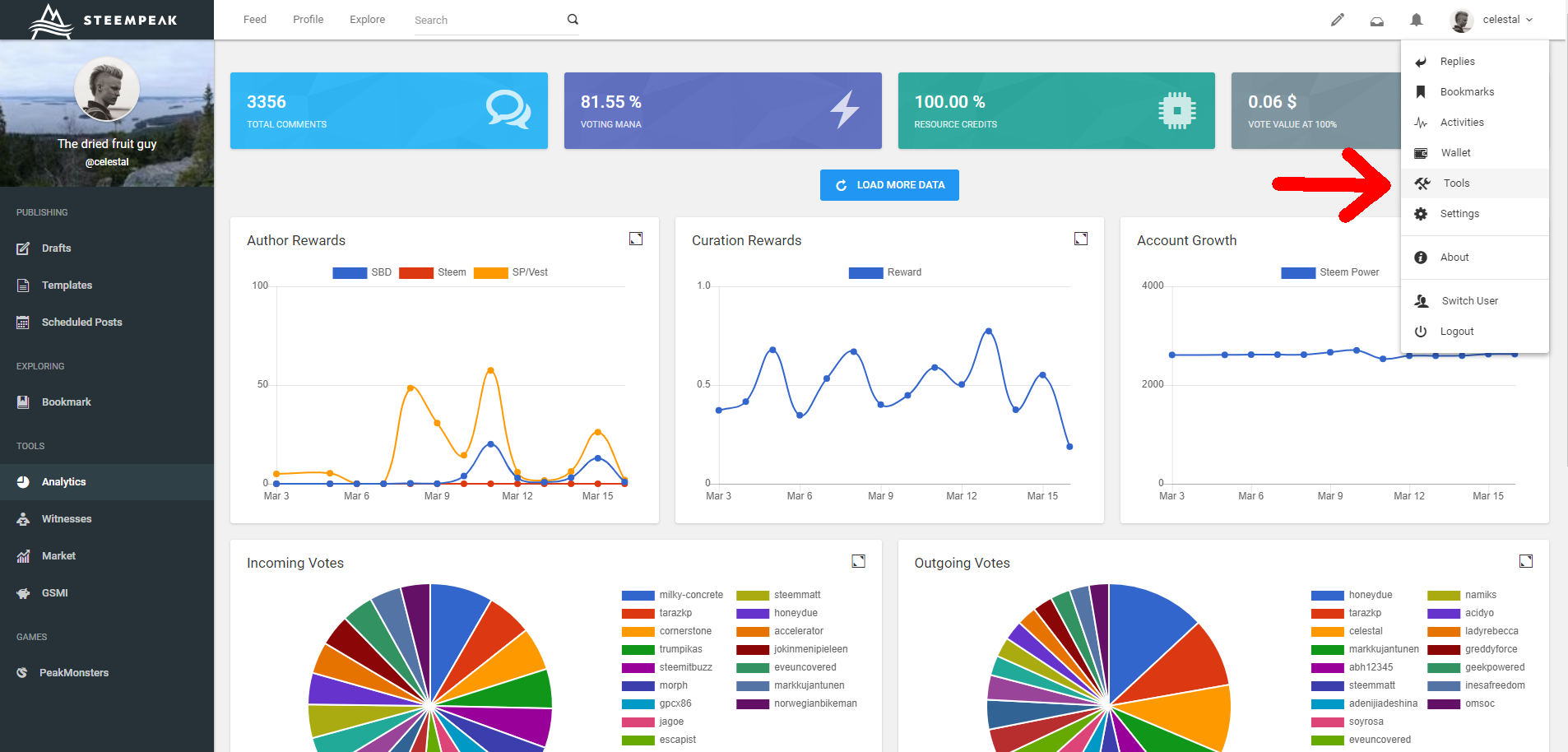Open Witnesses in the sidebar
The width and height of the screenshot is (1568, 752).
pyautogui.click(x=67, y=519)
